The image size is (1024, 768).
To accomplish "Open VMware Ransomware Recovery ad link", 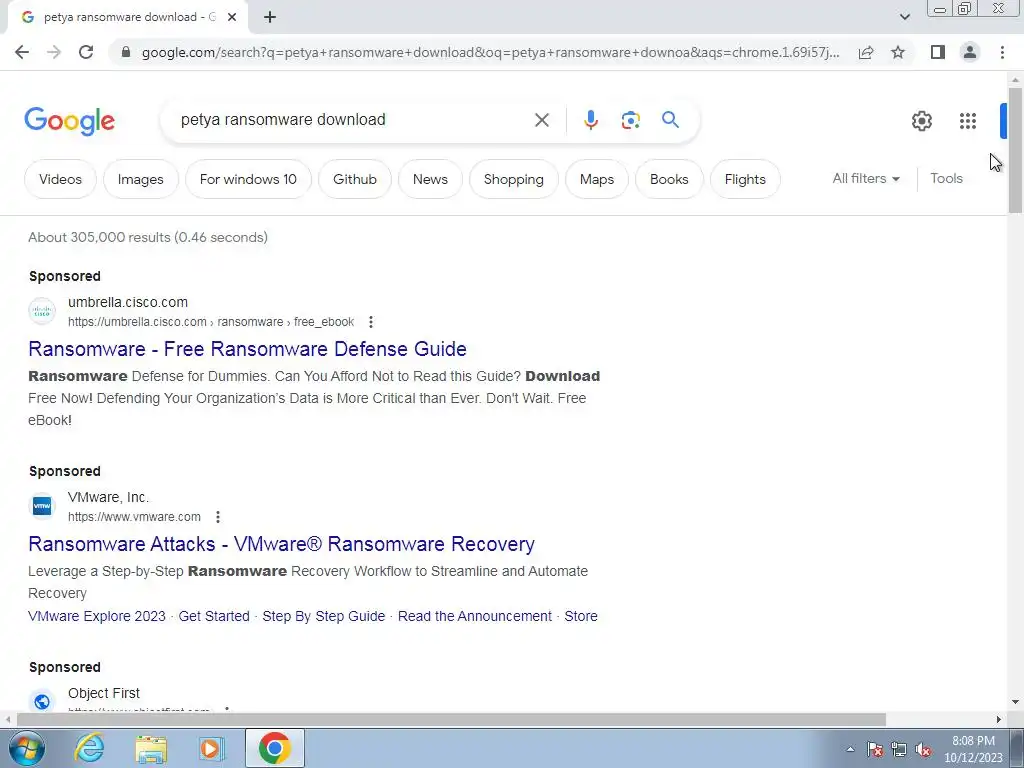I will pos(281,544).
